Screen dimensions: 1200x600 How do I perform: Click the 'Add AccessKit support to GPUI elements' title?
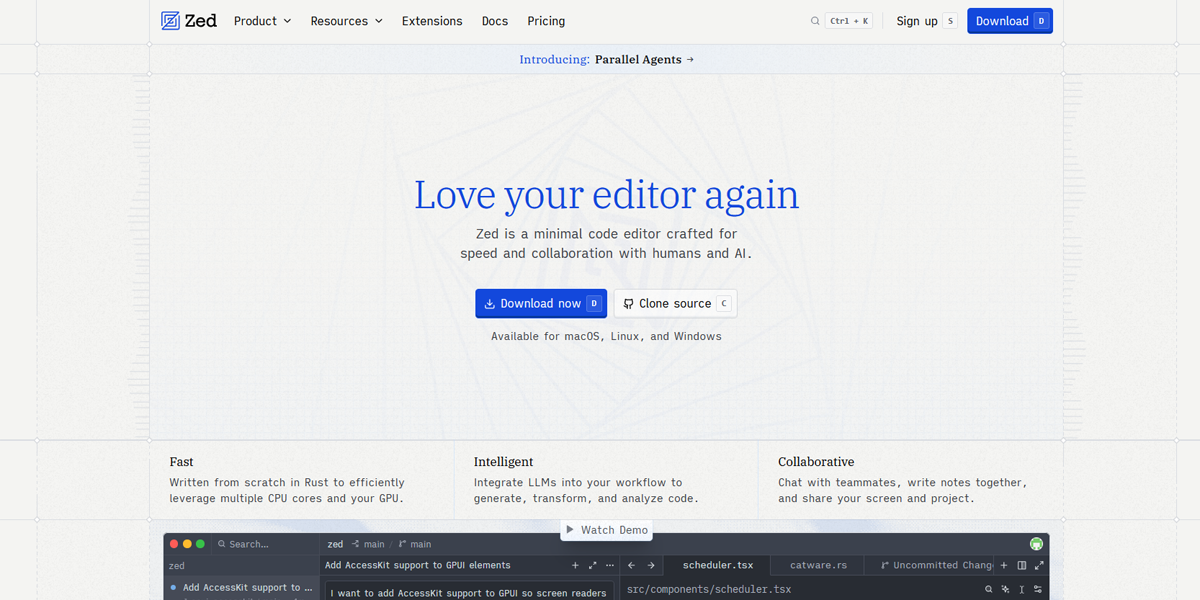click(x=418, y=565)
